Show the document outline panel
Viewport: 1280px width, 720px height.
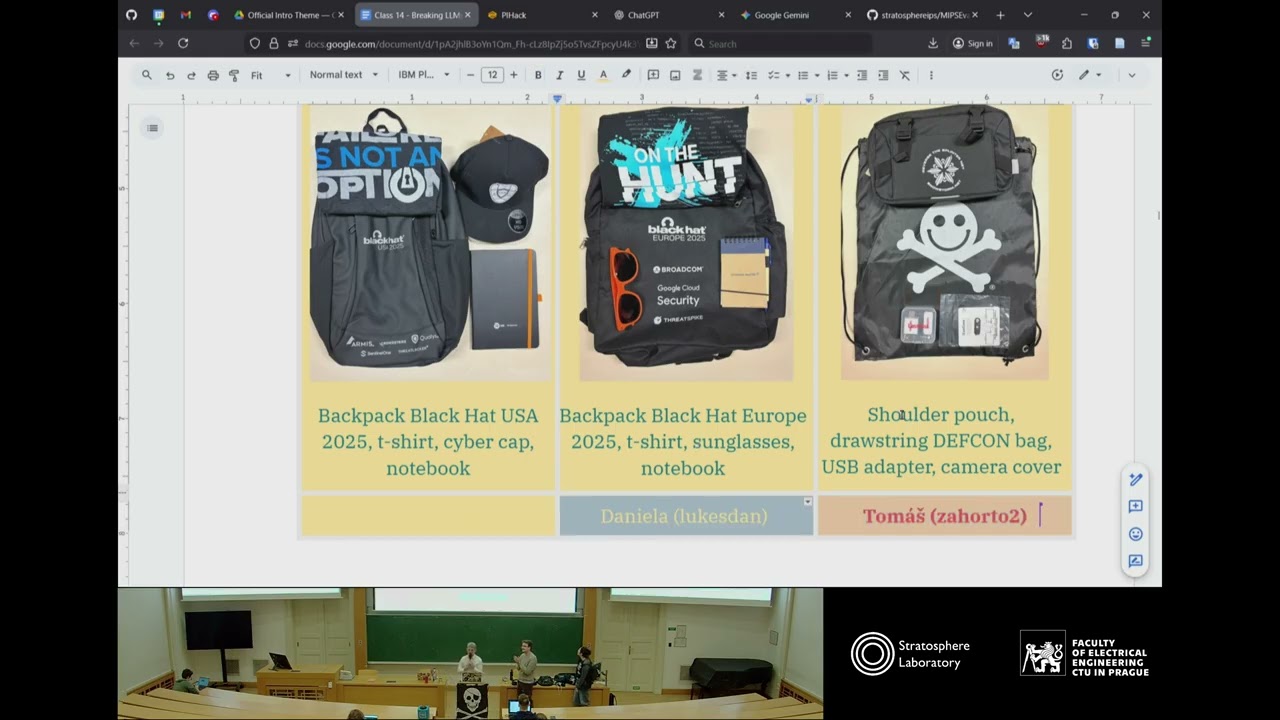(152, 128)
